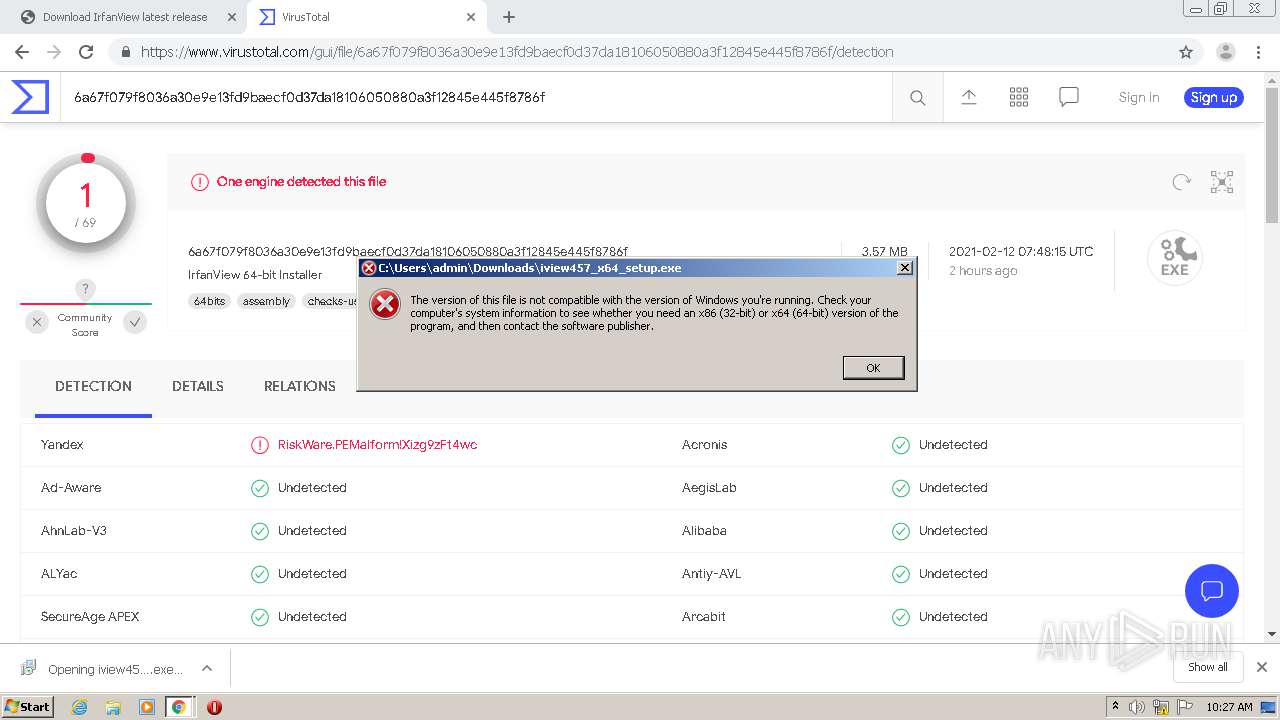Click the red error taskbar icon
Viewport: 1280px width, 720px height.
[x=214, y=707]
